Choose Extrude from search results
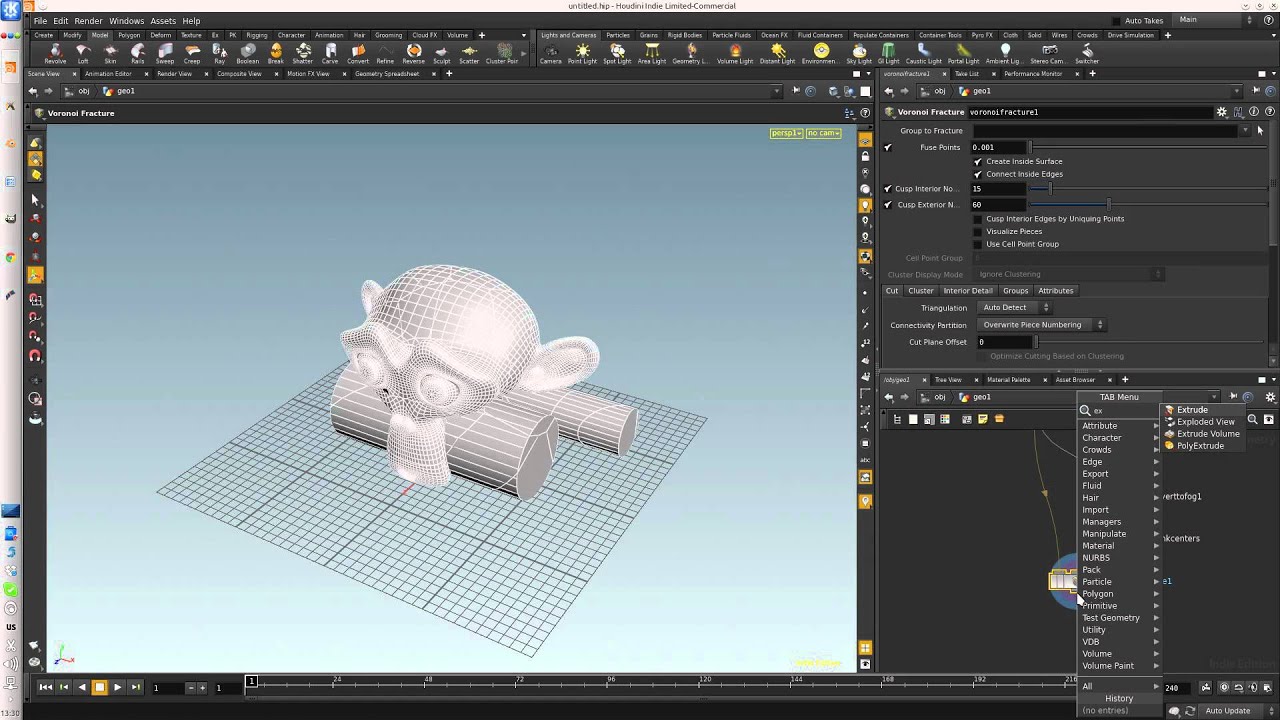The height and width of the screenshot is (720, 1280). point(1204,410)
